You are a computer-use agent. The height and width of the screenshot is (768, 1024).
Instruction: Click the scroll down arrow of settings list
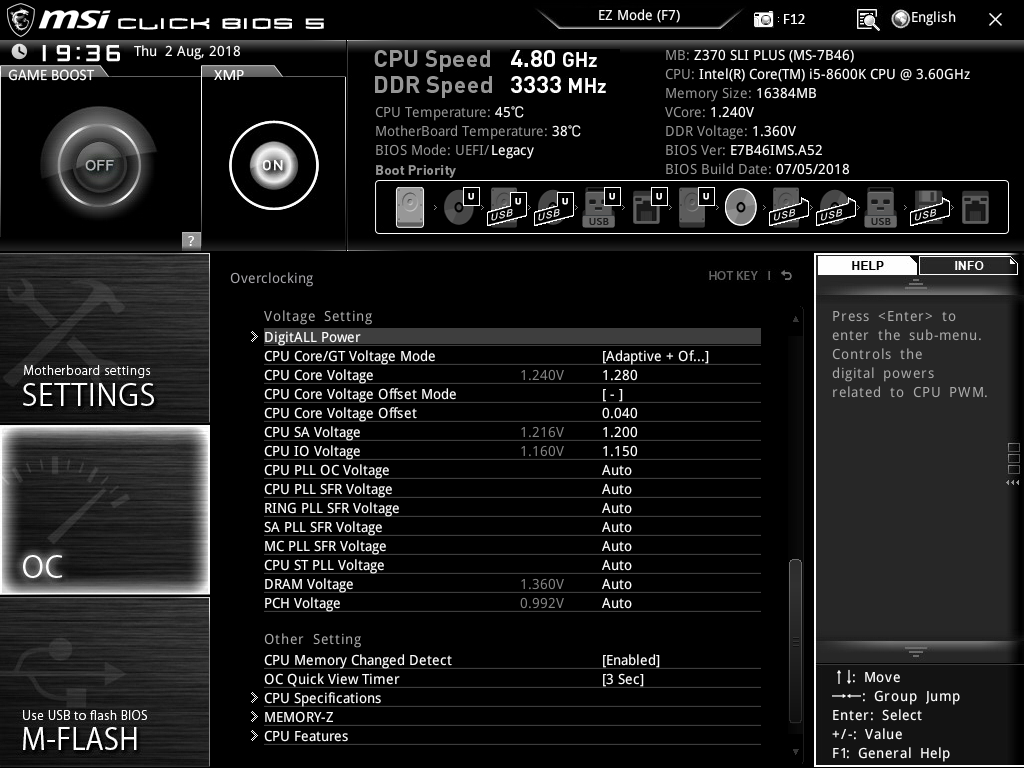coord(795,752)
